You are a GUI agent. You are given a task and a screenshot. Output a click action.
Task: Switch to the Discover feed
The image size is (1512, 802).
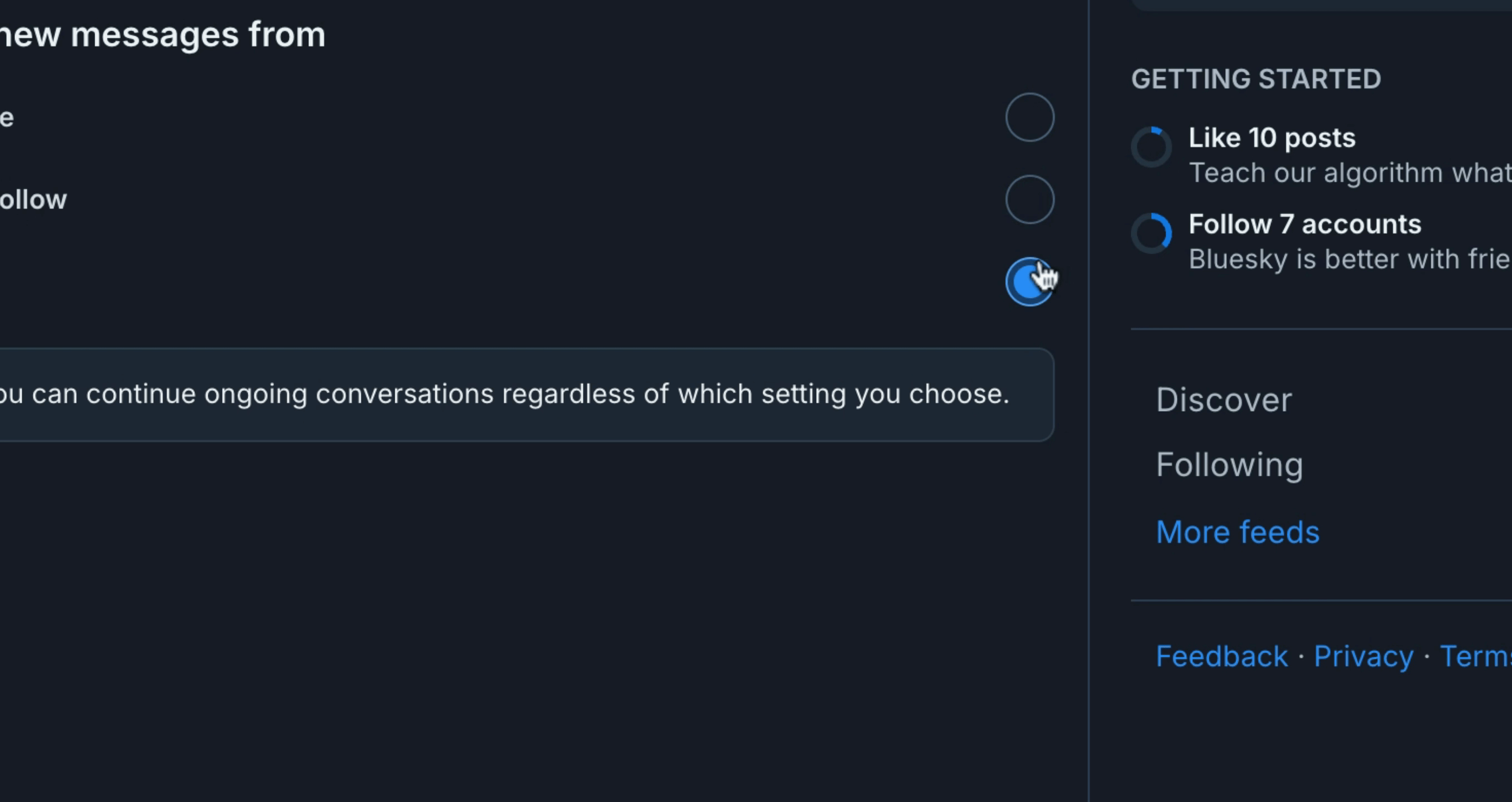coord(1224,400)
